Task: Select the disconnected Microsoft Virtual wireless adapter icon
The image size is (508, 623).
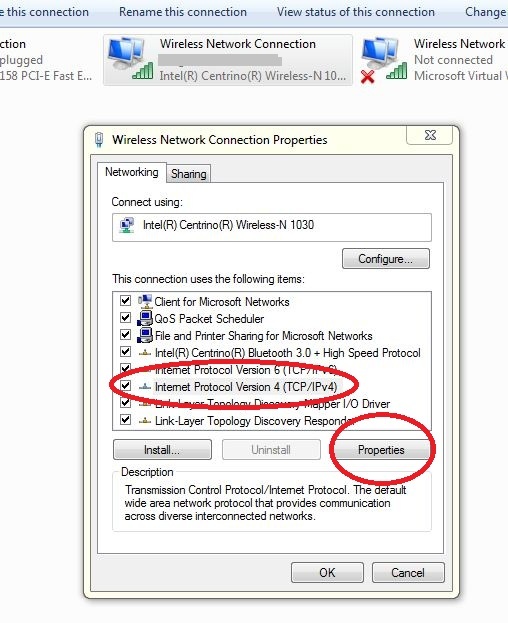Action: point(384,59)
